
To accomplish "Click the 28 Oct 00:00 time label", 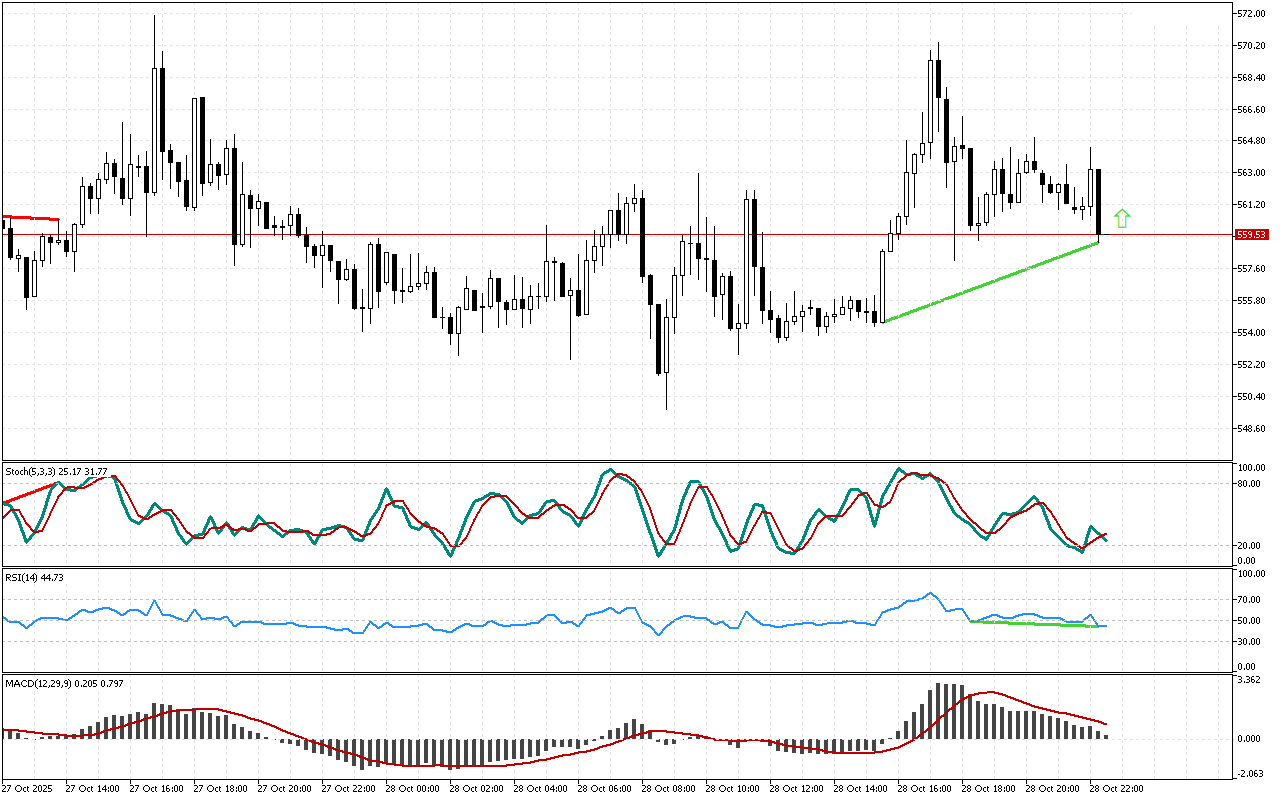I will tap(417, 788).
